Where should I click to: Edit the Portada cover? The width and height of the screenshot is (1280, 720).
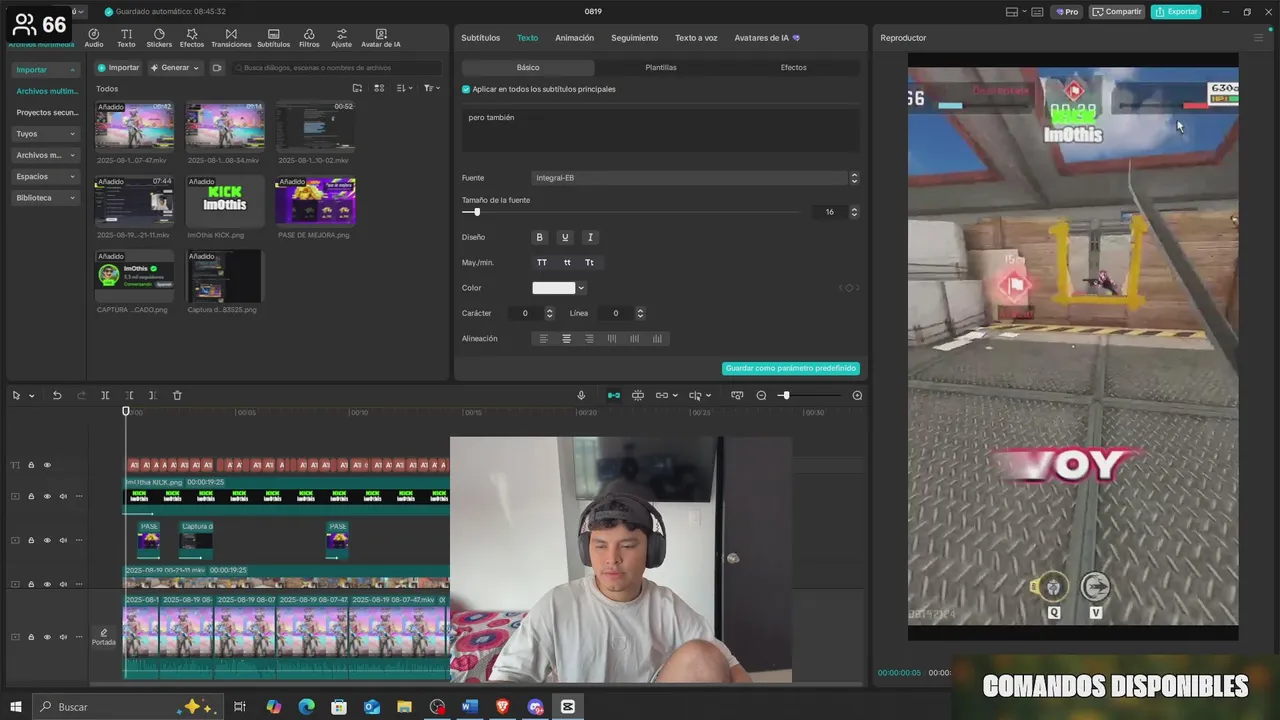(104, 637)
